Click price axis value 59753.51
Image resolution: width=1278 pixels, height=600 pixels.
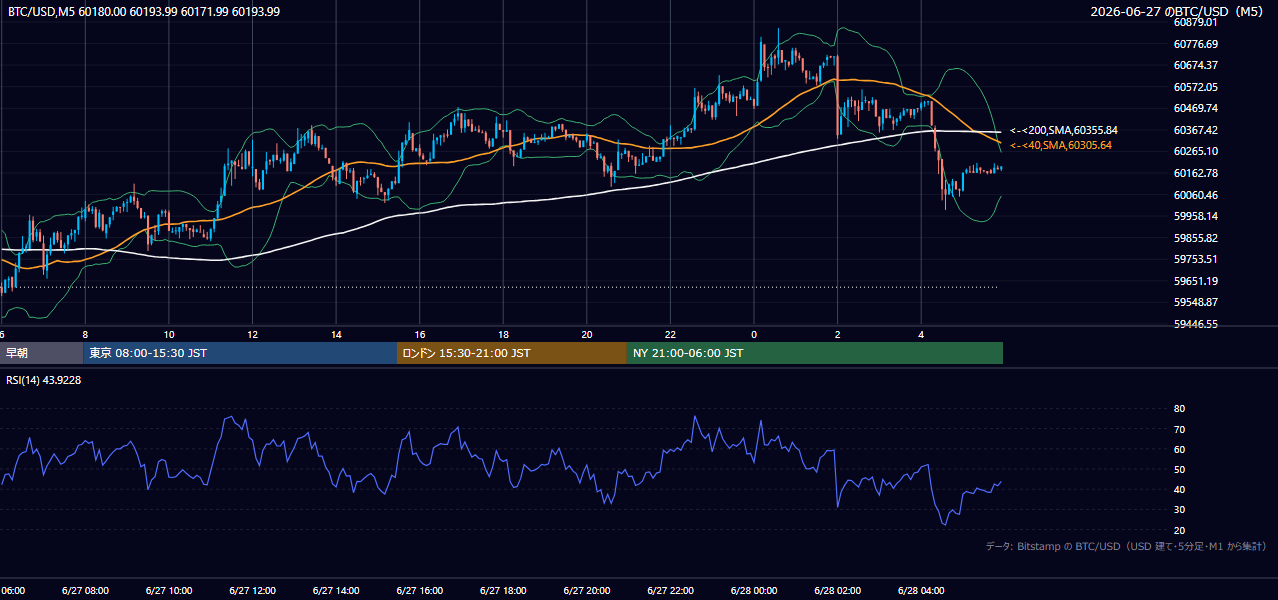[1196, 259]
